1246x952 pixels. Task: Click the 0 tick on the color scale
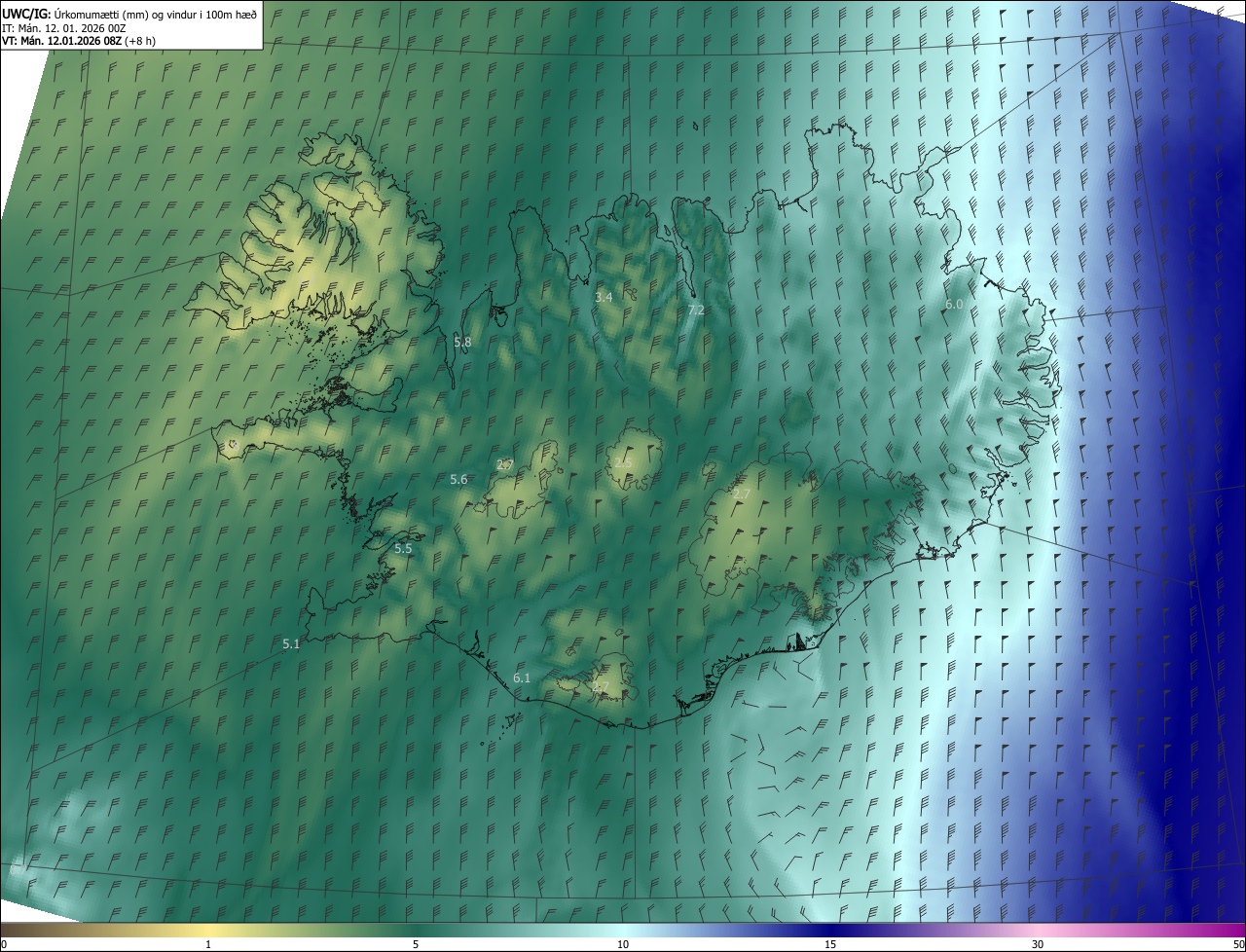click(4, 944)
